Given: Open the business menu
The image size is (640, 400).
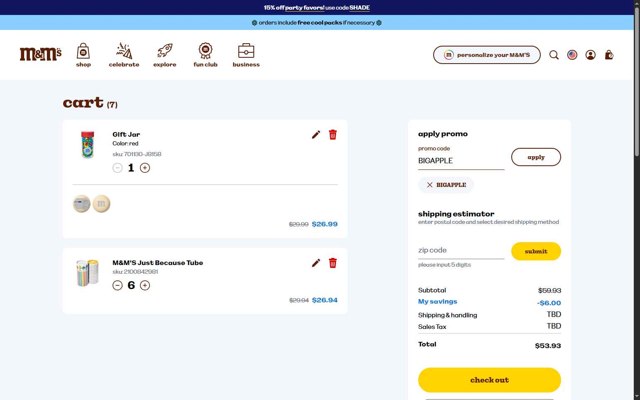Looking at the screenshot, I should 246,55.
